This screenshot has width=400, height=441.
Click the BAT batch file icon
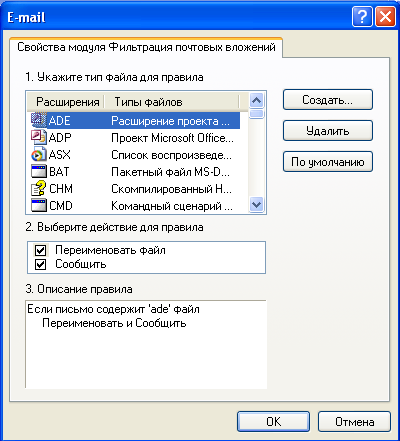point(38,172)
